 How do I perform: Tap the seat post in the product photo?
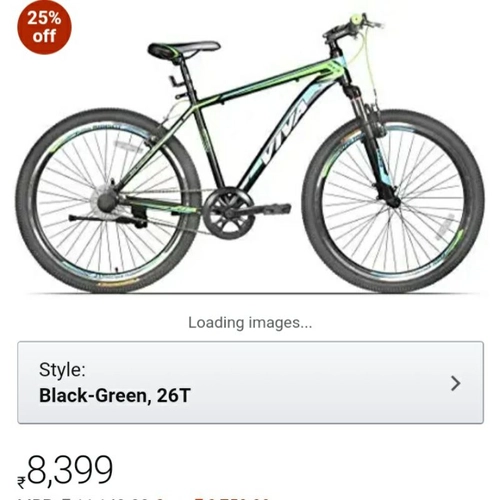click(187, 78)
